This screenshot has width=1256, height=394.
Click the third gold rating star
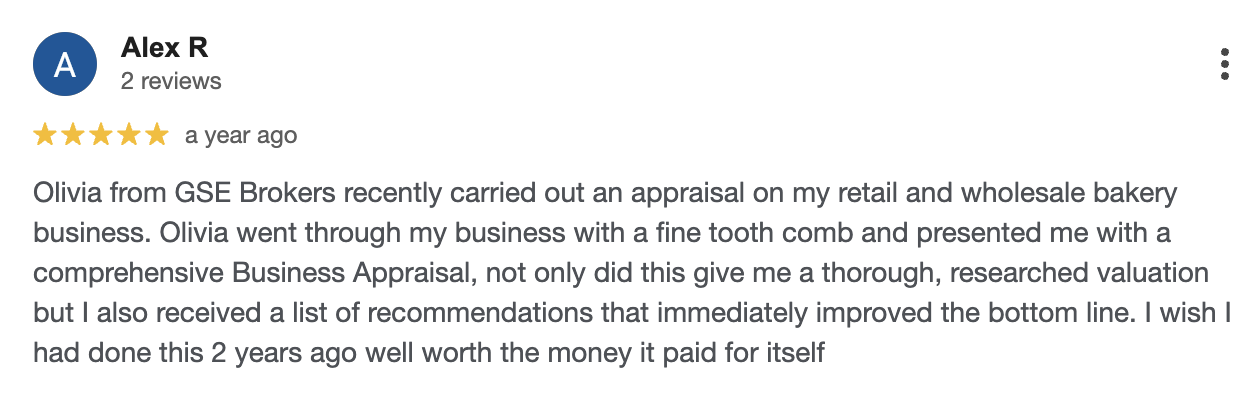[x=101, y=135]
